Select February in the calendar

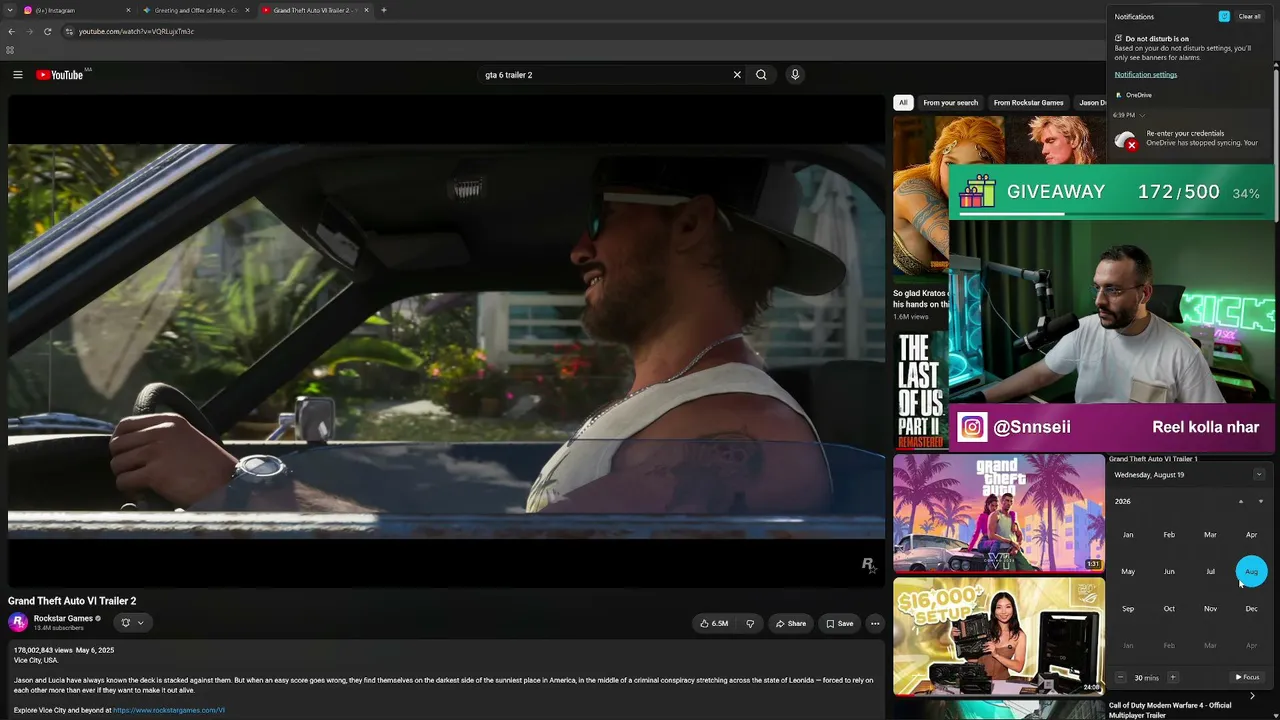1169,535
